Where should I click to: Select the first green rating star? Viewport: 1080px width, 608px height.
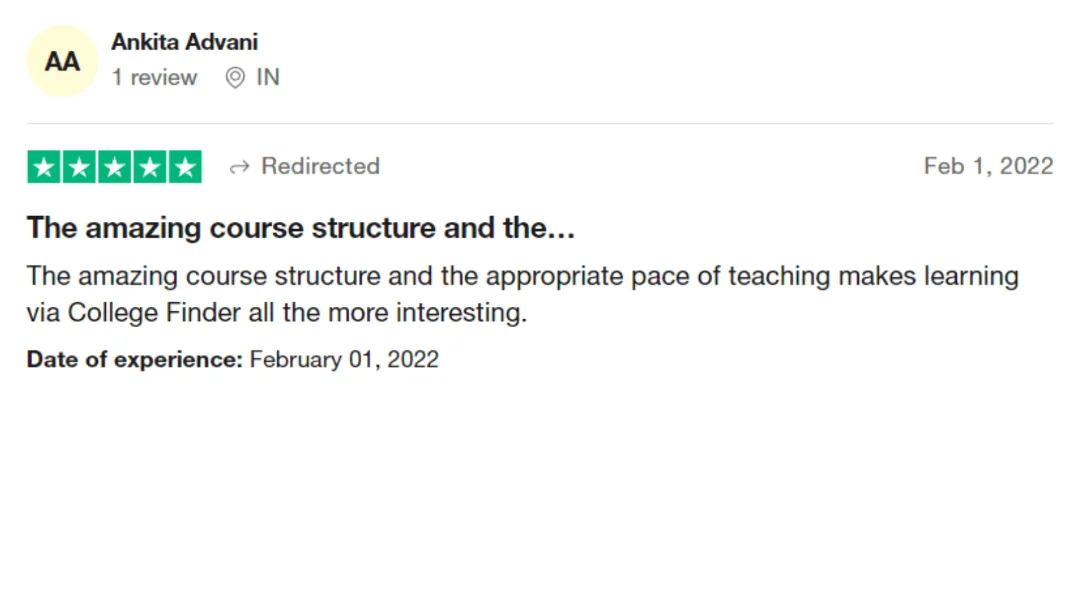point(44,167)
